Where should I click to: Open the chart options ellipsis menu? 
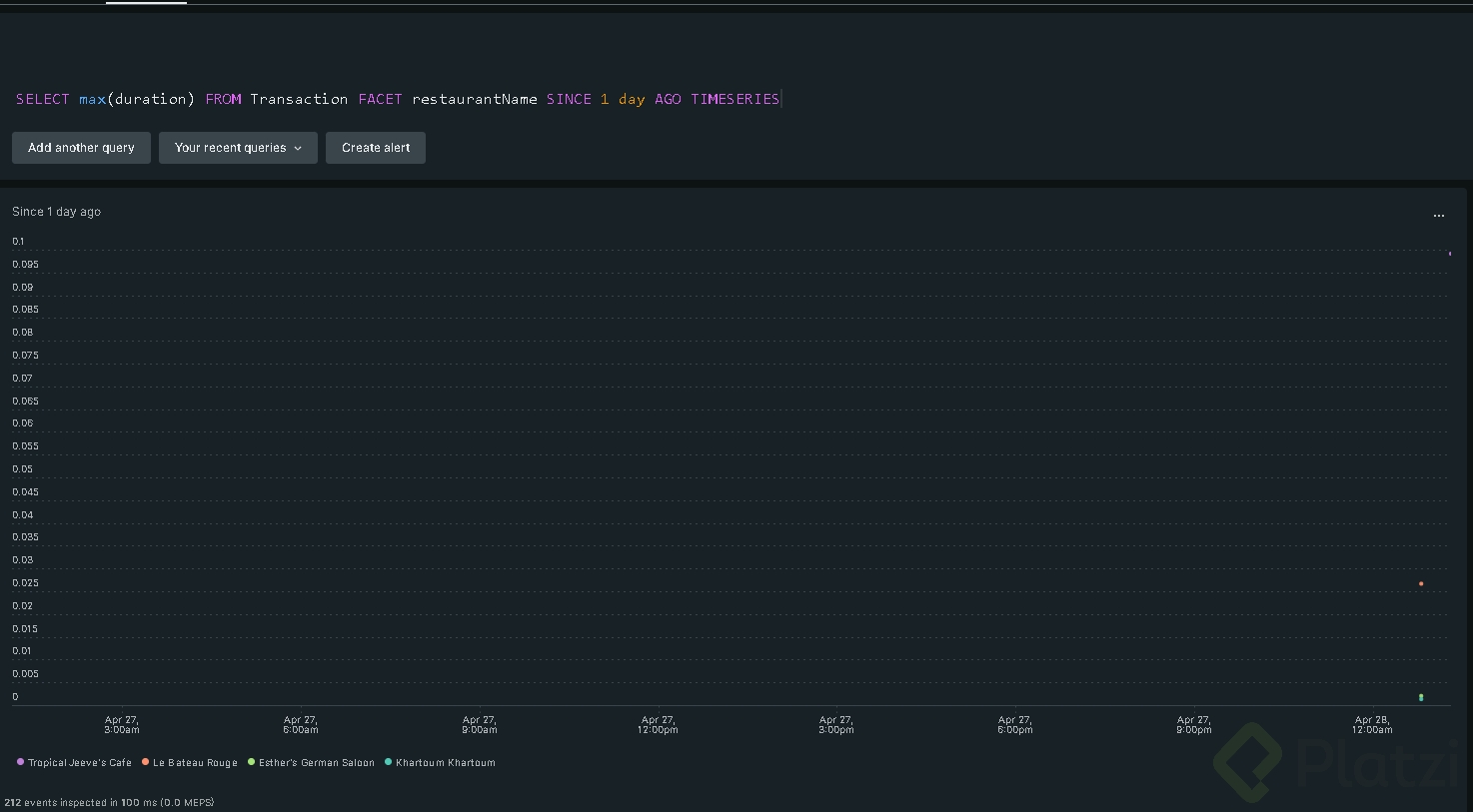(x=1438, y=216)
